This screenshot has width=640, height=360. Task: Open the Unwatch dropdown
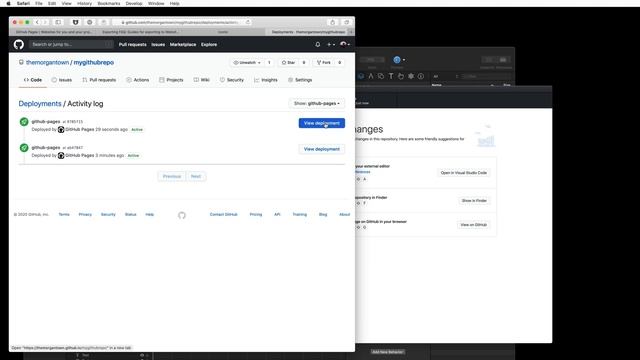[x=247, y=62]
